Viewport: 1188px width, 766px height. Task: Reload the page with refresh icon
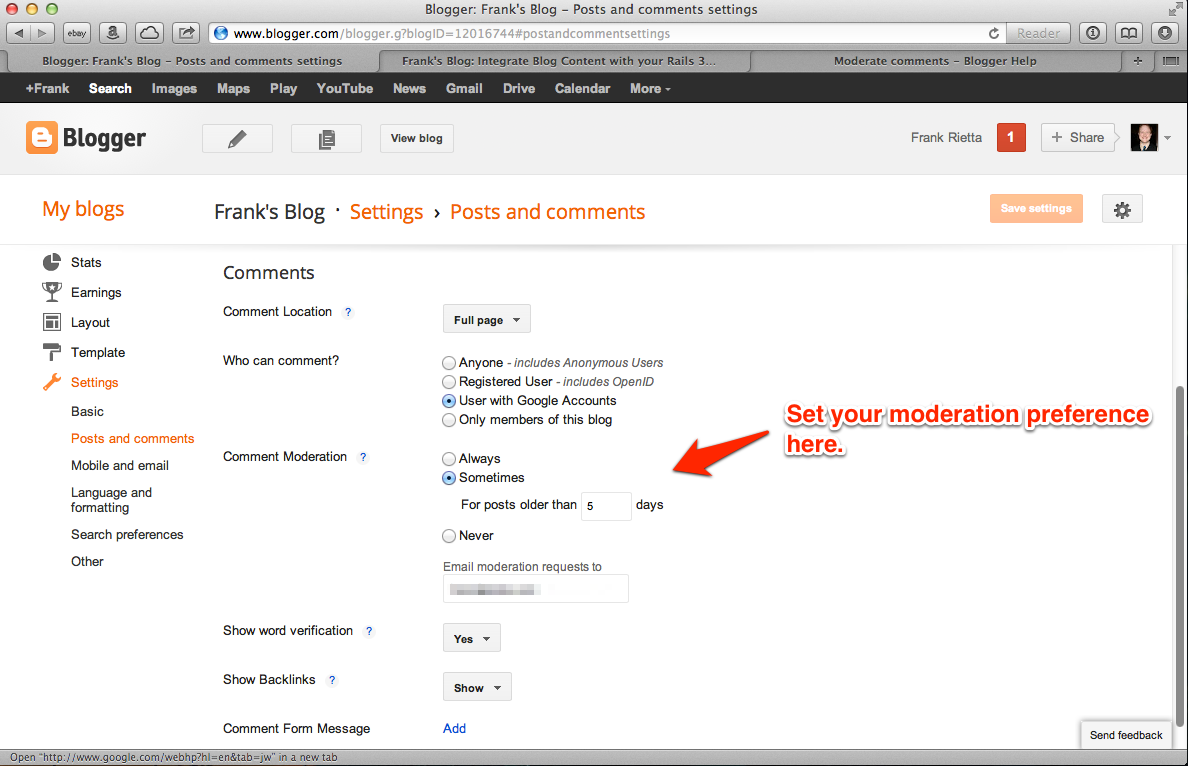(x=993, y=33)
